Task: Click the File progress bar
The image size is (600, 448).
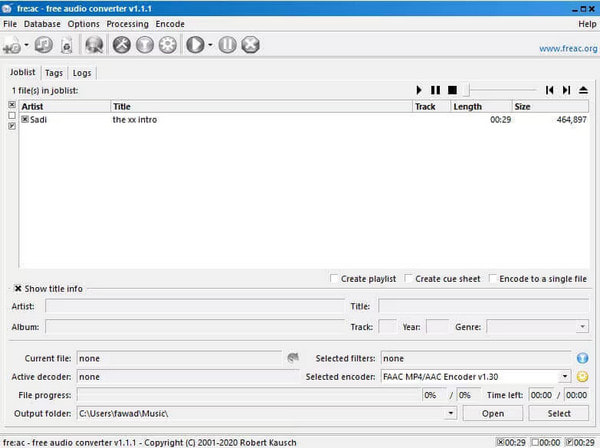Action: coord(249,395)
